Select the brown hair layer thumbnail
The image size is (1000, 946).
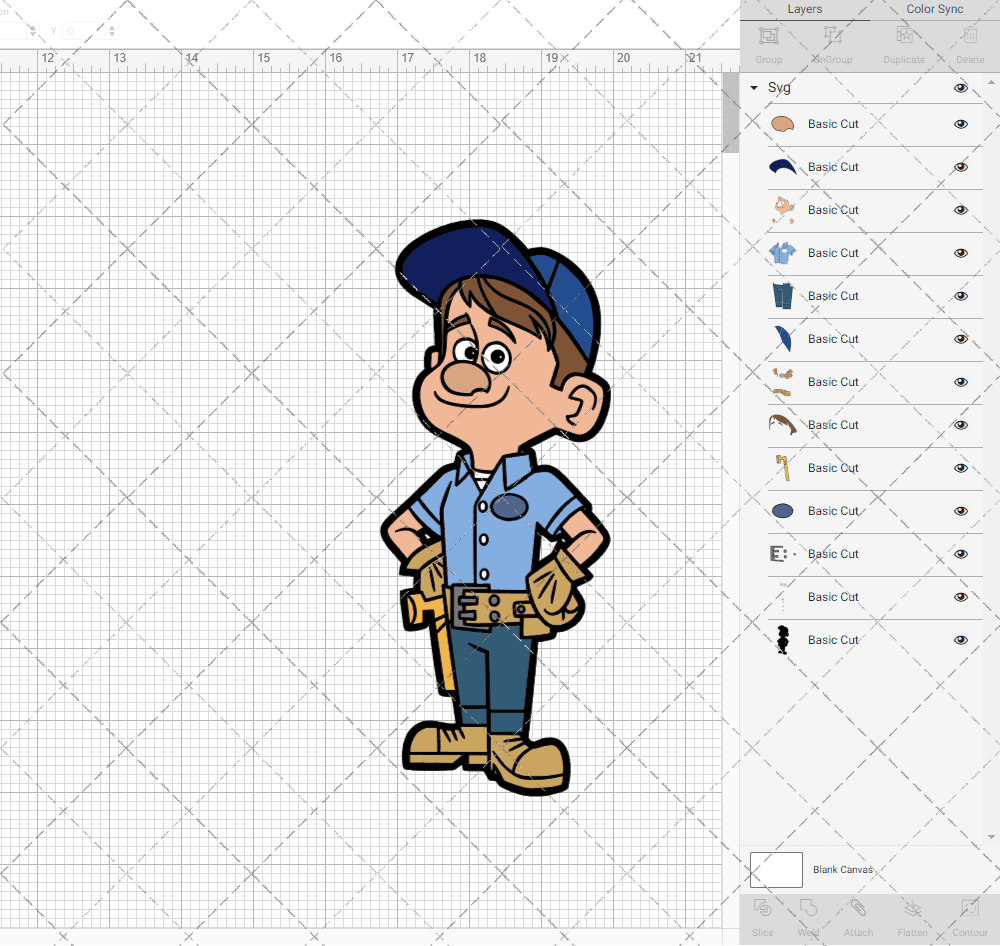click(x=783, y=424)
